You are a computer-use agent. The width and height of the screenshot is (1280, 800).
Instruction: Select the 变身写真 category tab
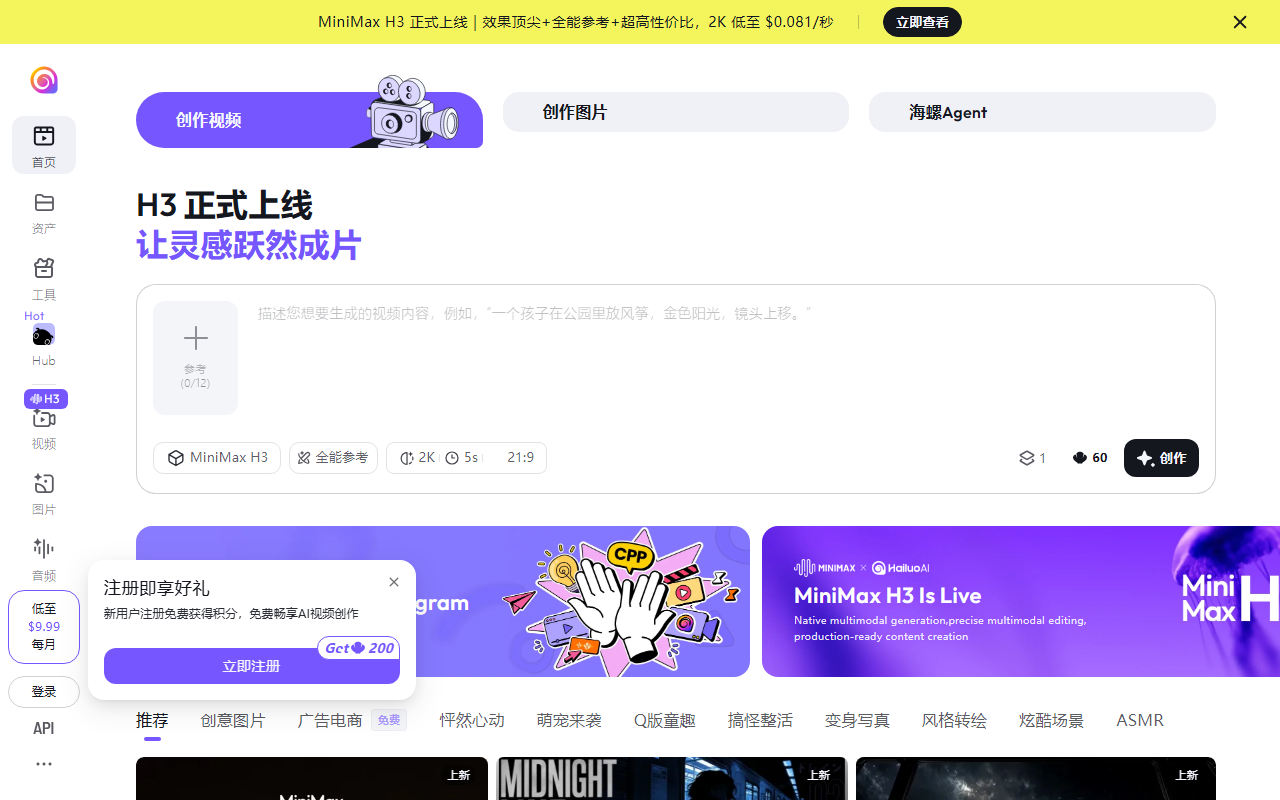point(857,720)
